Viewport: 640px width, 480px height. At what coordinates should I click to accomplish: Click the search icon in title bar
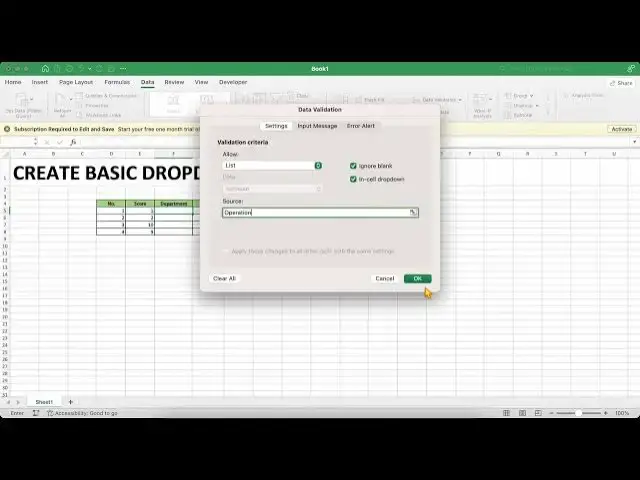point(502,69)
